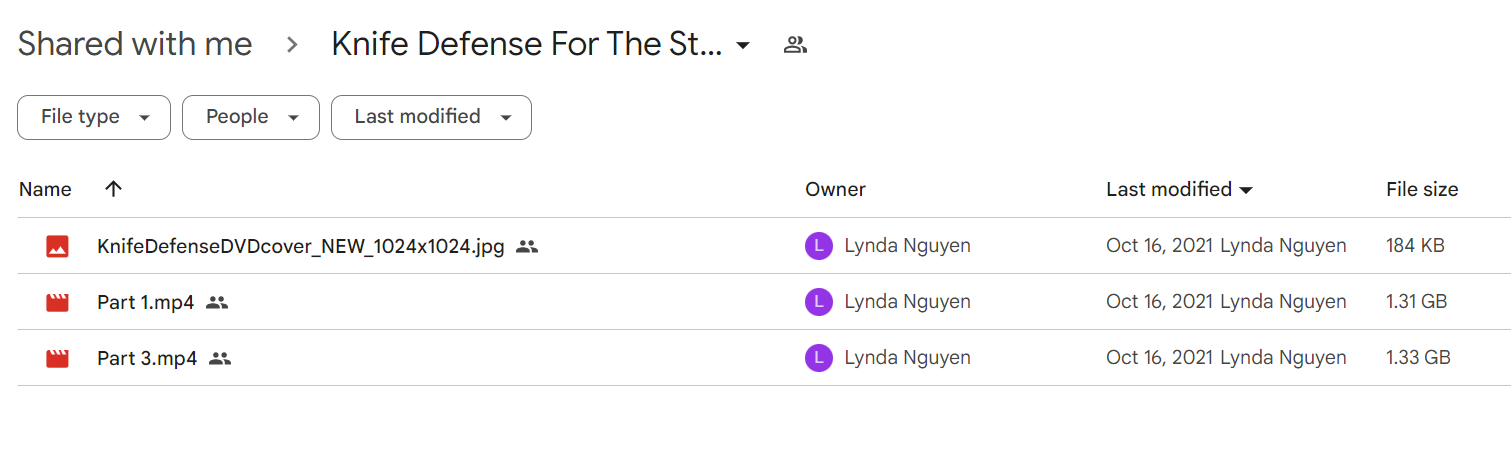Sort by the Name column header
The image size is (1511, 450).
tap(45, 189)
